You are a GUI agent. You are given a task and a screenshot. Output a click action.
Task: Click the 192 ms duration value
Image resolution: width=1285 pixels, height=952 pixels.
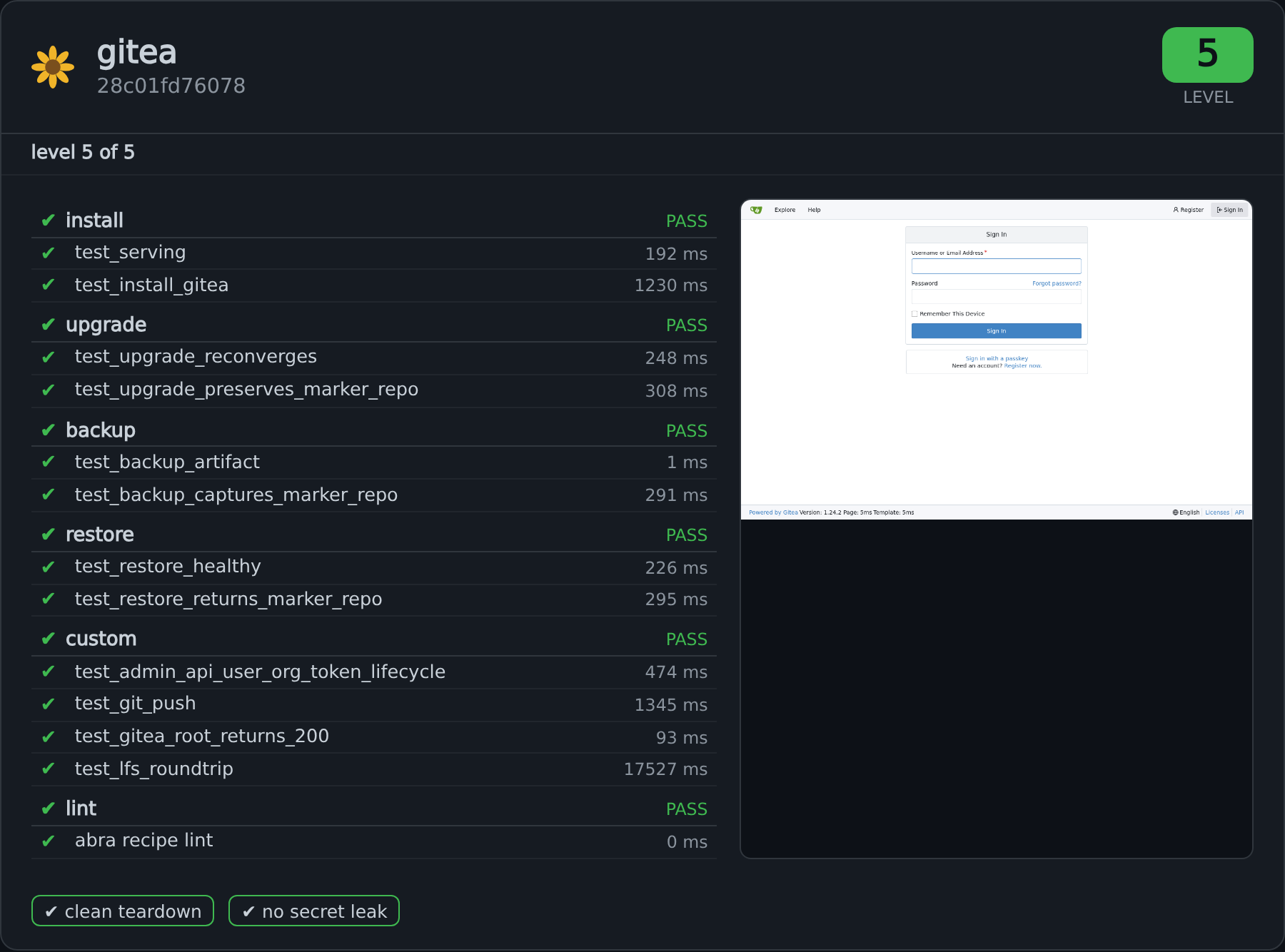click(676, 254)
